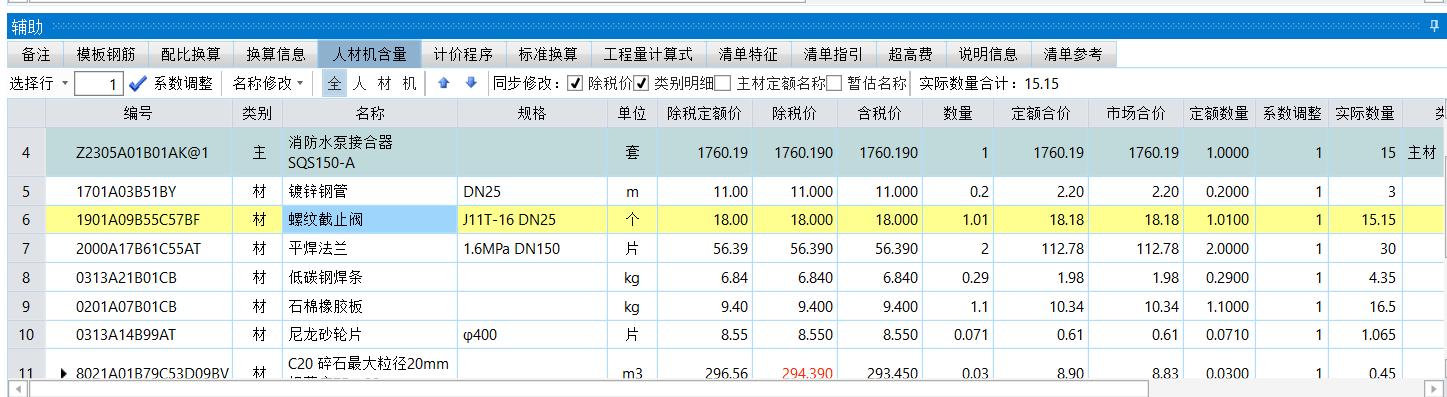Open the 清单特征 tab
The height and width of the screenshot is (397, 1447).
tap(749, 54)
